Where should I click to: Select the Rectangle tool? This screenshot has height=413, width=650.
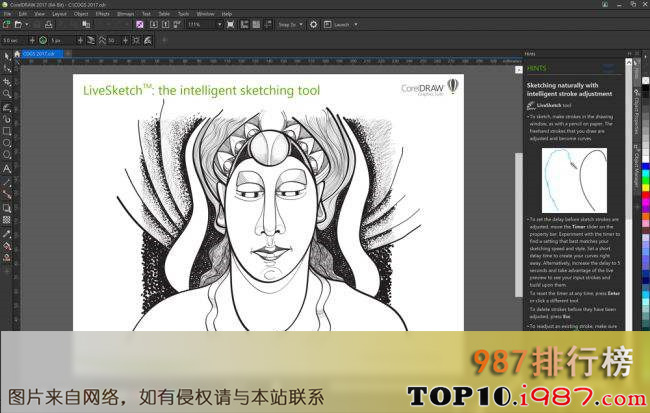[x=7, y=131]
